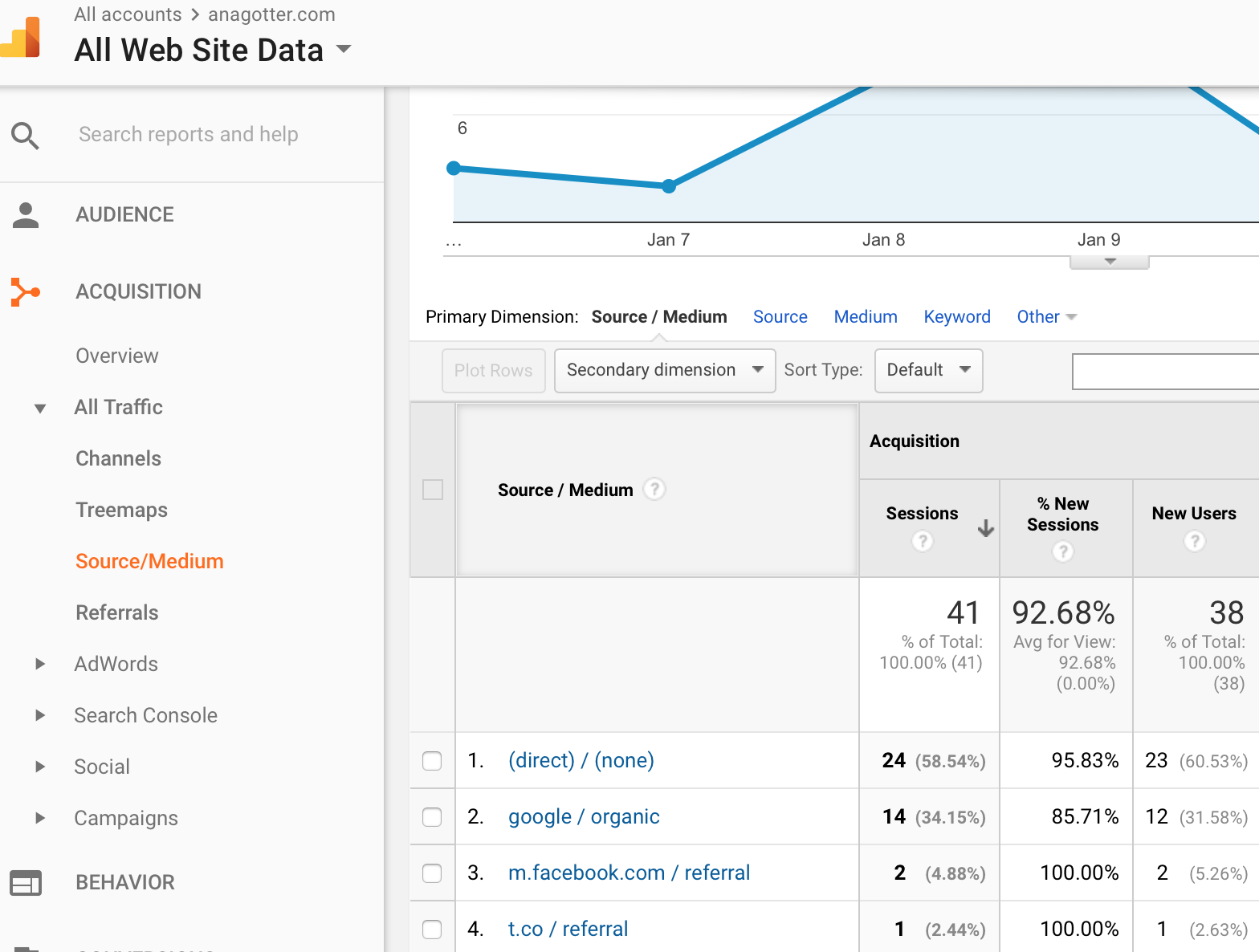
Task: Click the Acquisition branching icon
Action: click(25, 292)
